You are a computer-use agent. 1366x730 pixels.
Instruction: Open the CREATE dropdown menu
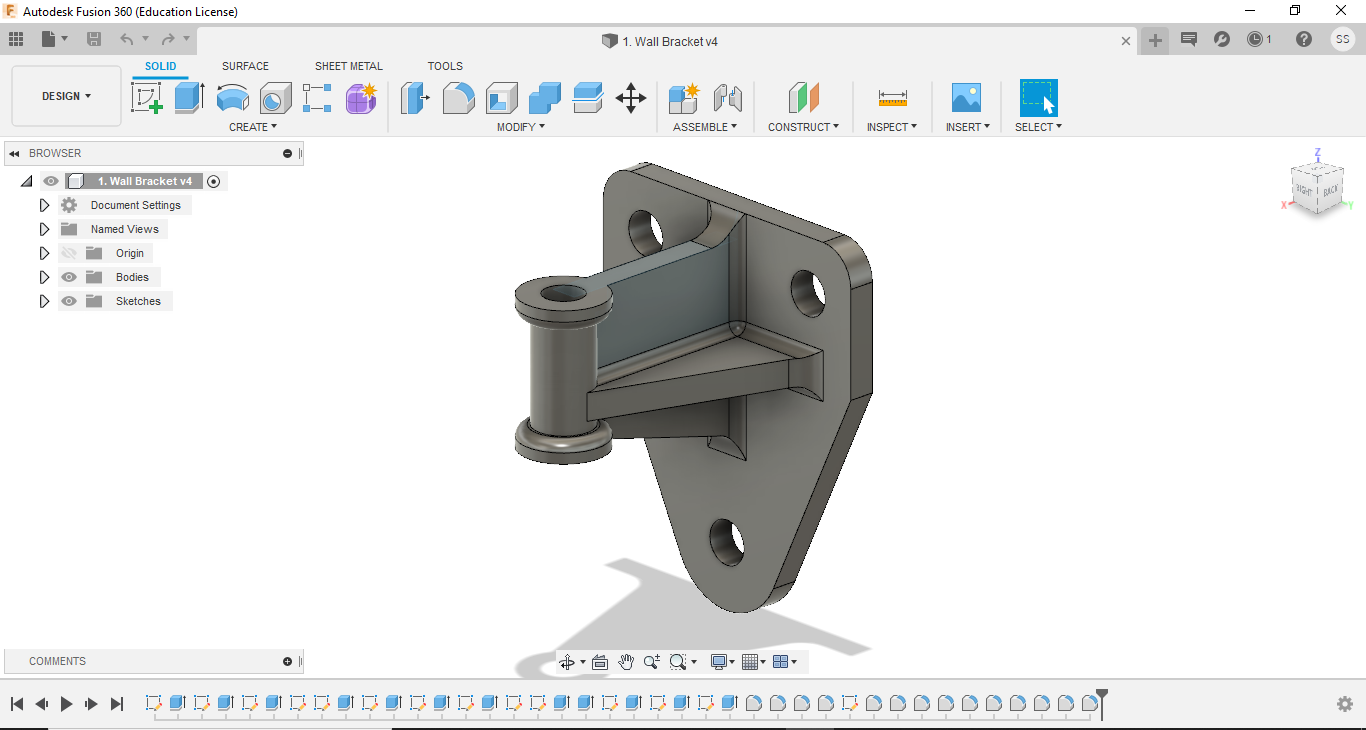pyautogui.click(x=253, y=127)
